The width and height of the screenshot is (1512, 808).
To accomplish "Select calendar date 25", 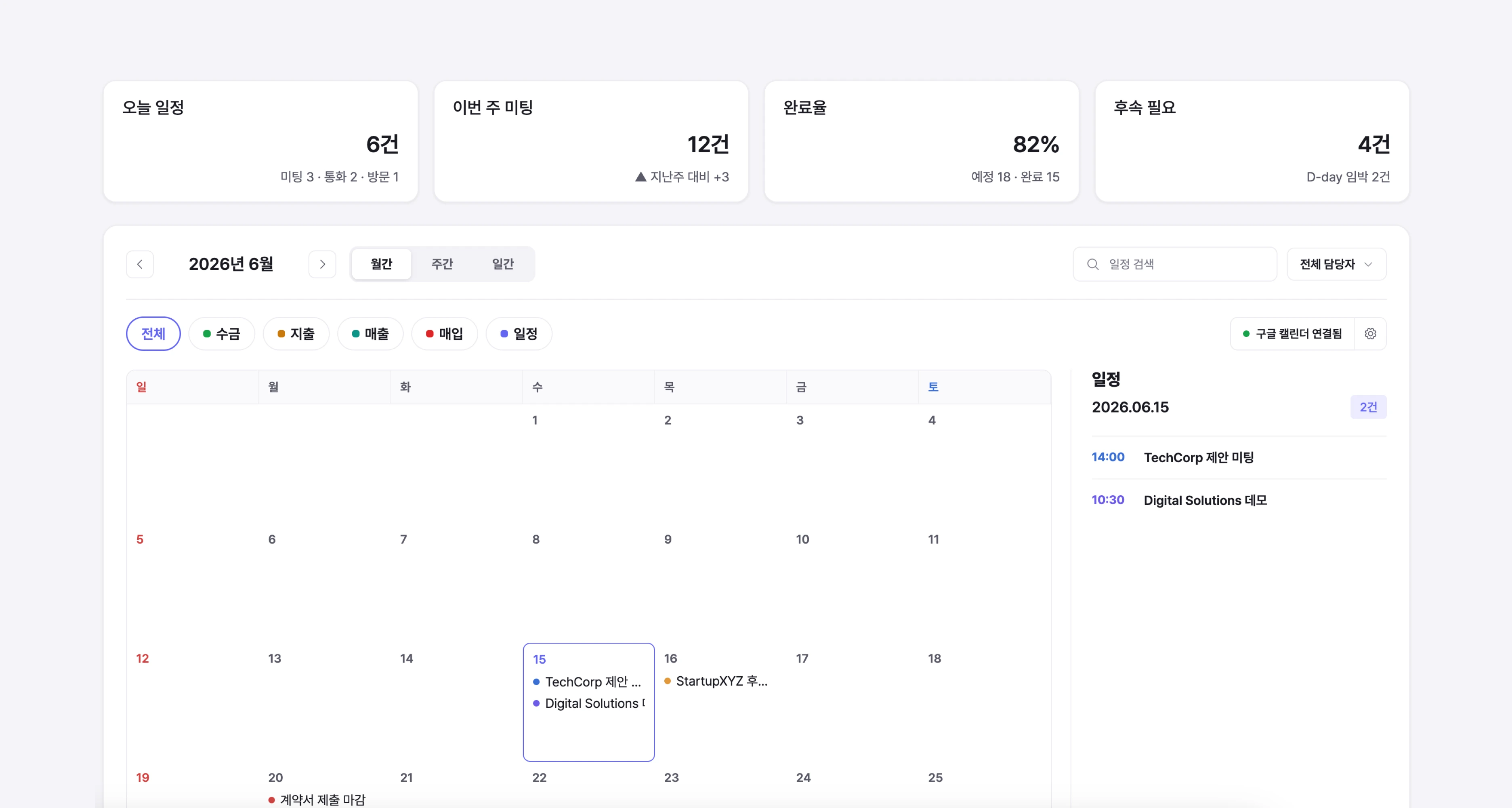I will tap(936, 778).
